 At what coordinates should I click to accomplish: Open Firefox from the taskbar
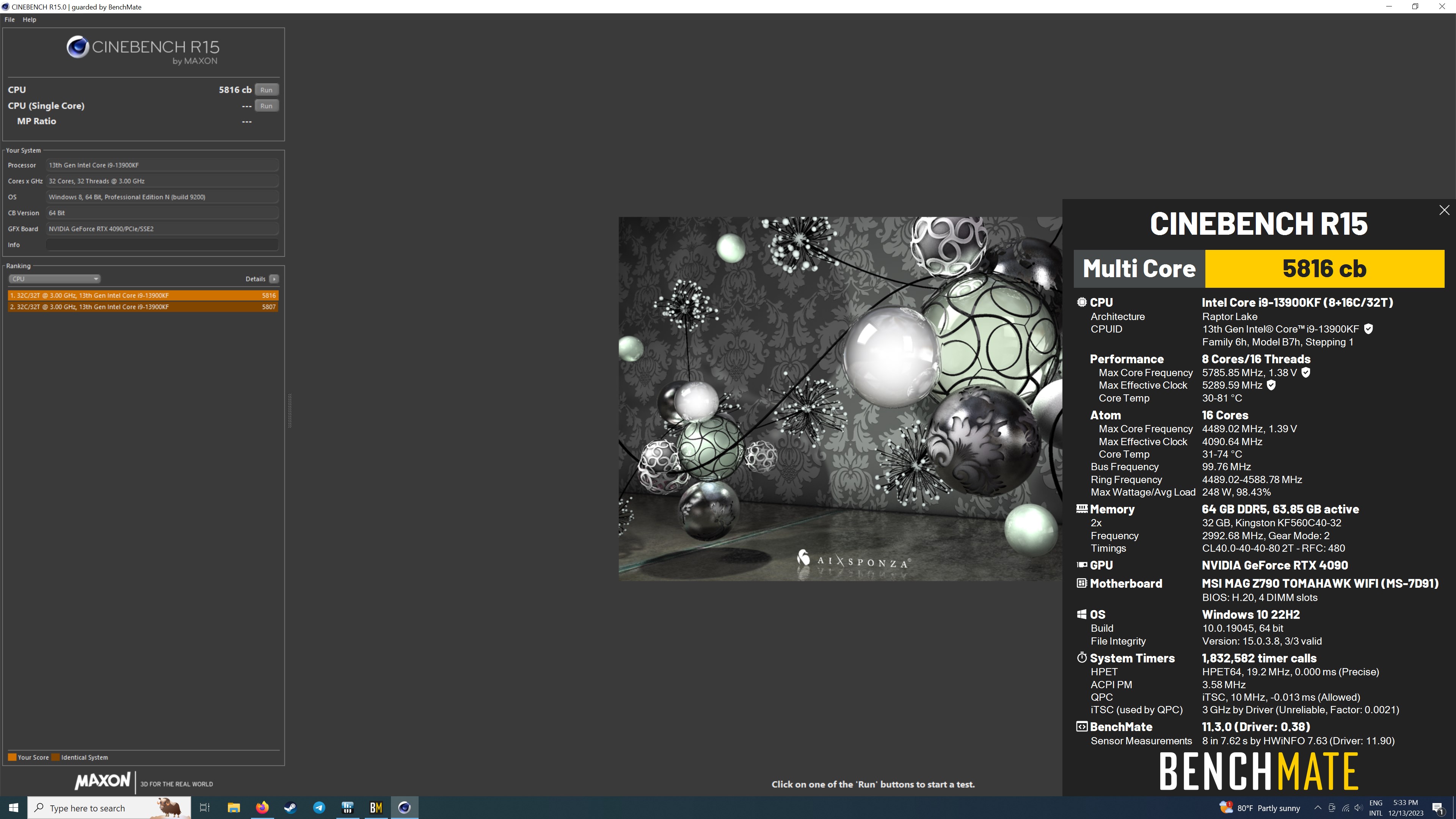click(262, 808)
